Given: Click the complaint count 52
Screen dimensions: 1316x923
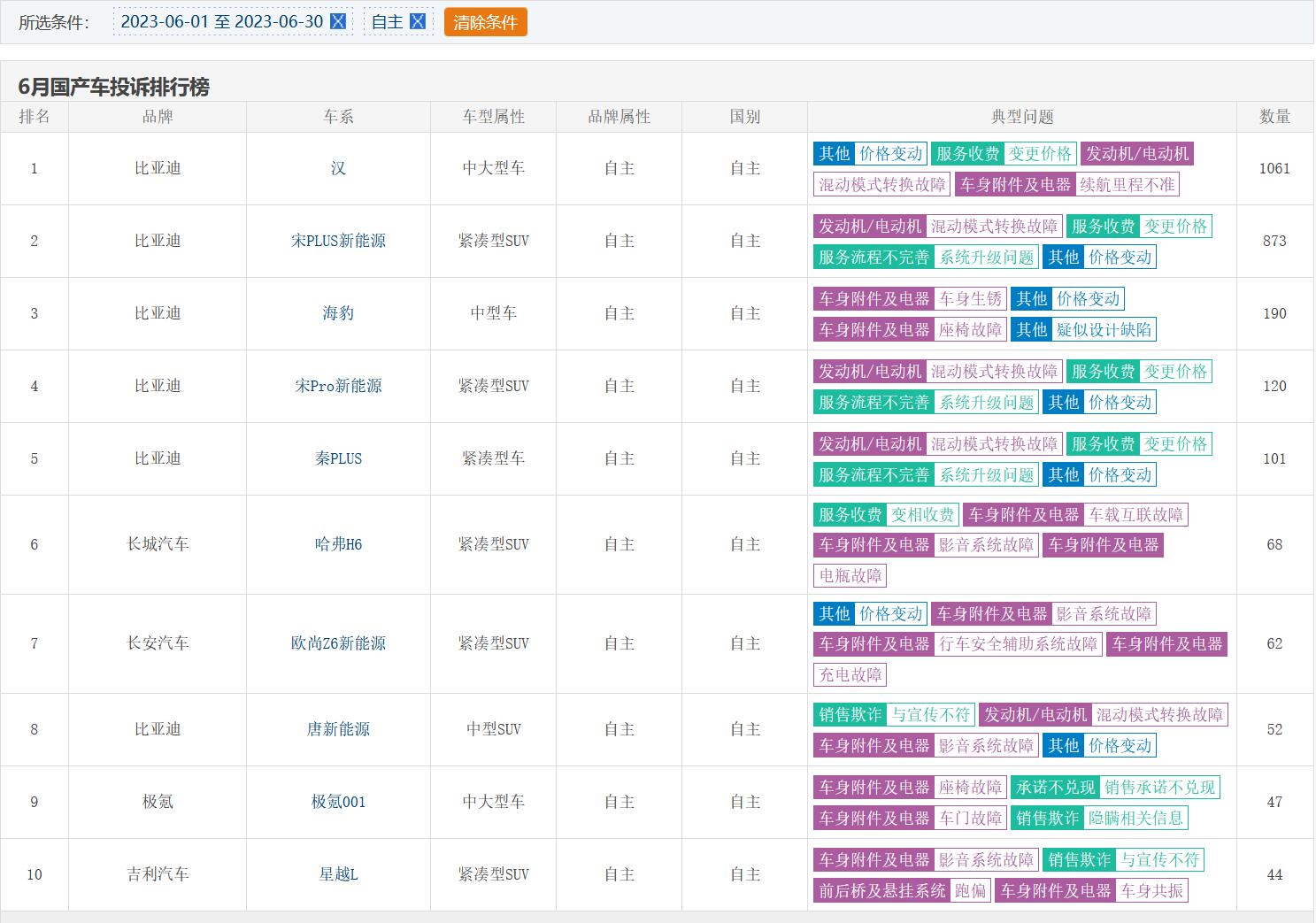Looking at the screenshot, I should 1274,729.
